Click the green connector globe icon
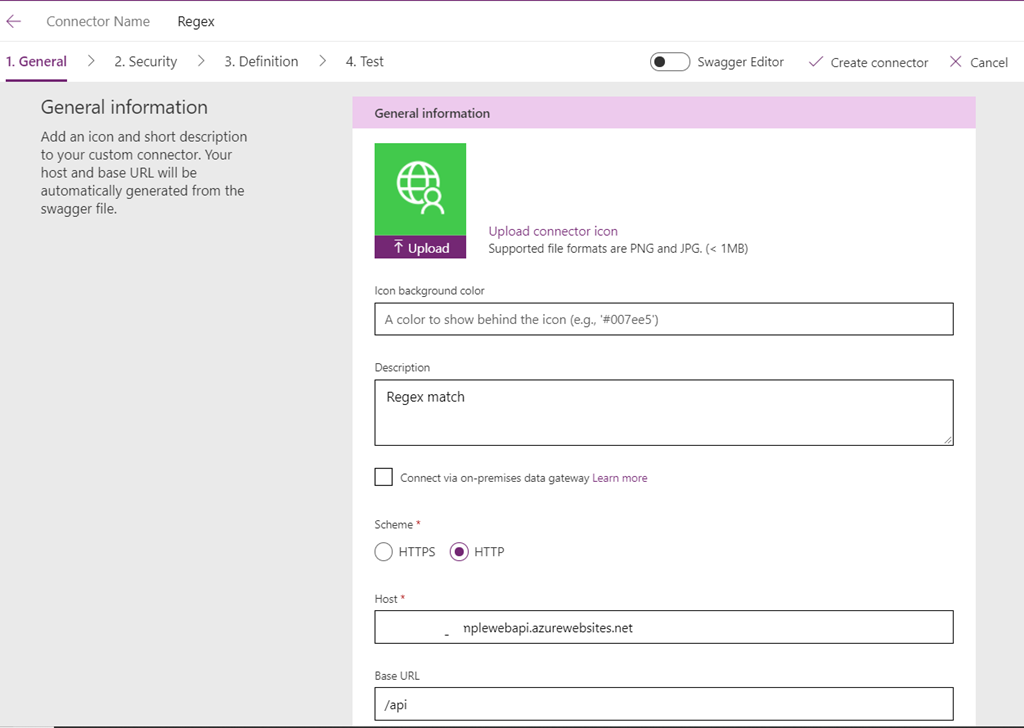The height and width of the screenshot is (728, 1024). [420, 189]
